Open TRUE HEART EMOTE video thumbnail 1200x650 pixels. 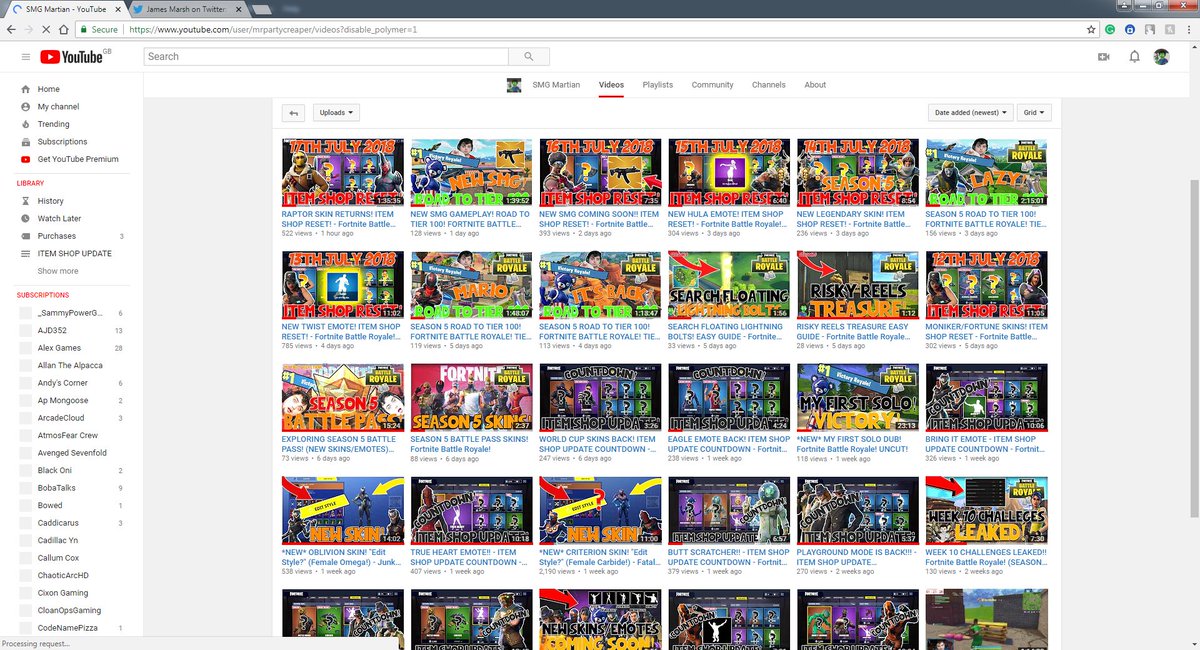point(472,510)
